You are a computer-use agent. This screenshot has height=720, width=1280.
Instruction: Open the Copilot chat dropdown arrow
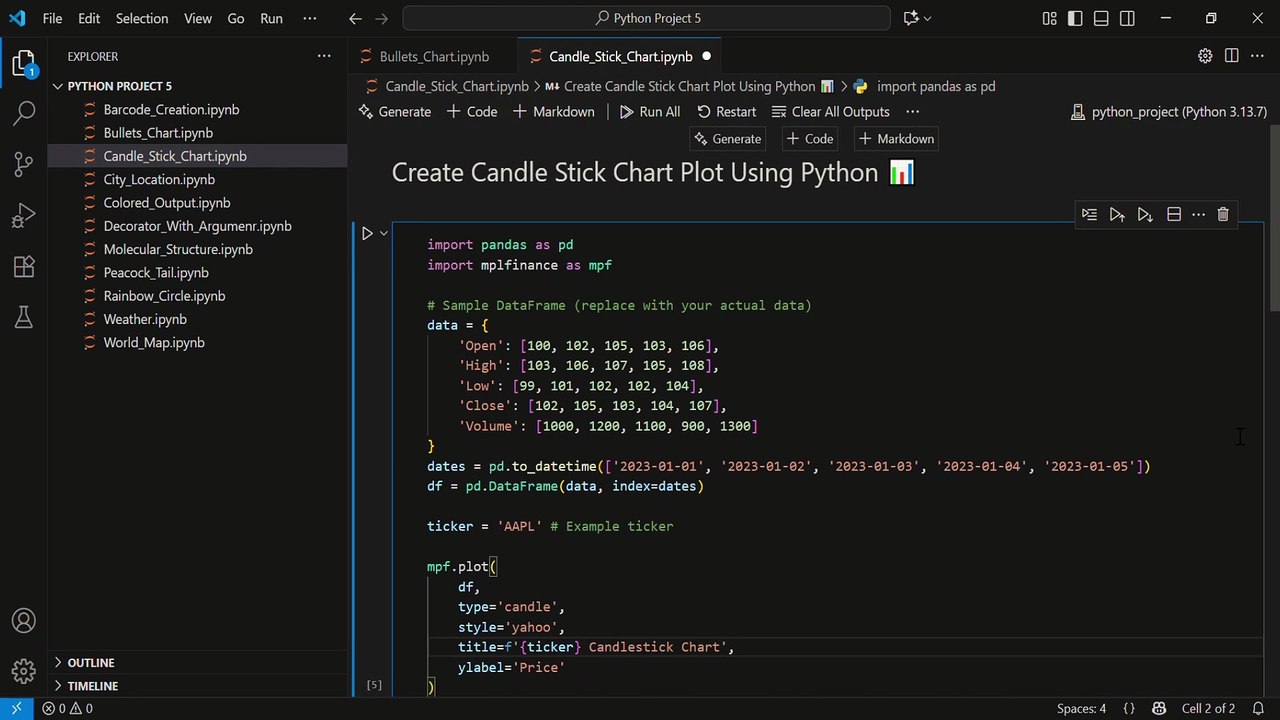[928, 18]
